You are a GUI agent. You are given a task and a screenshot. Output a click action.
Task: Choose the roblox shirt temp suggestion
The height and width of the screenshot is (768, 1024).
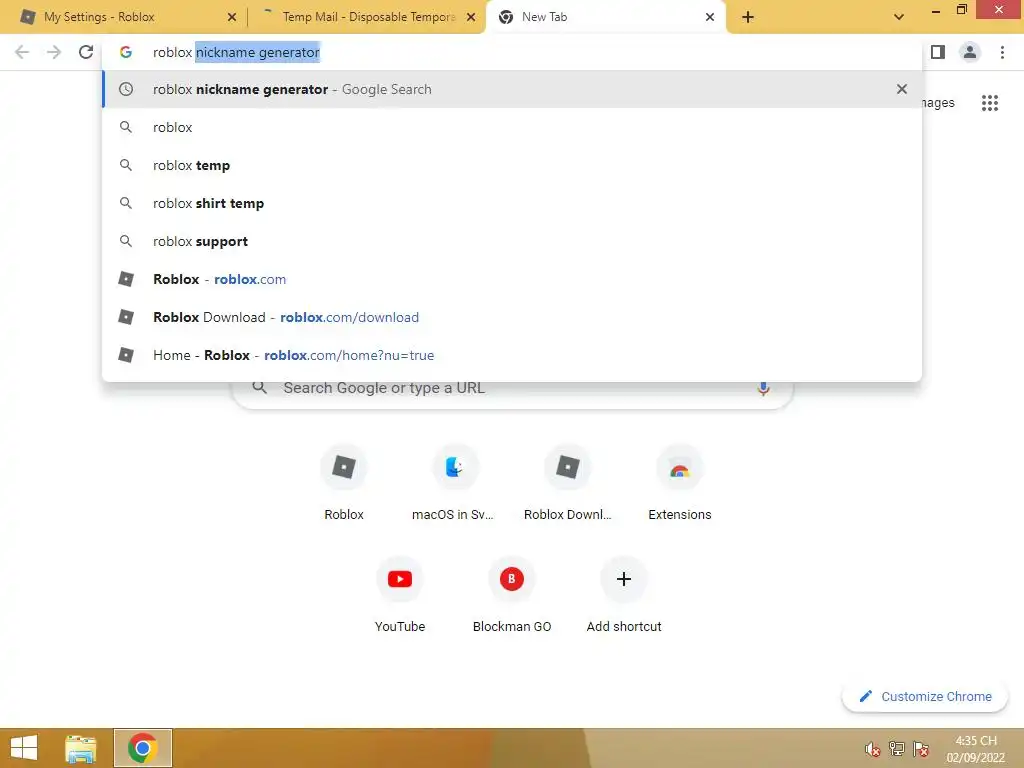[x=512, y=203]
